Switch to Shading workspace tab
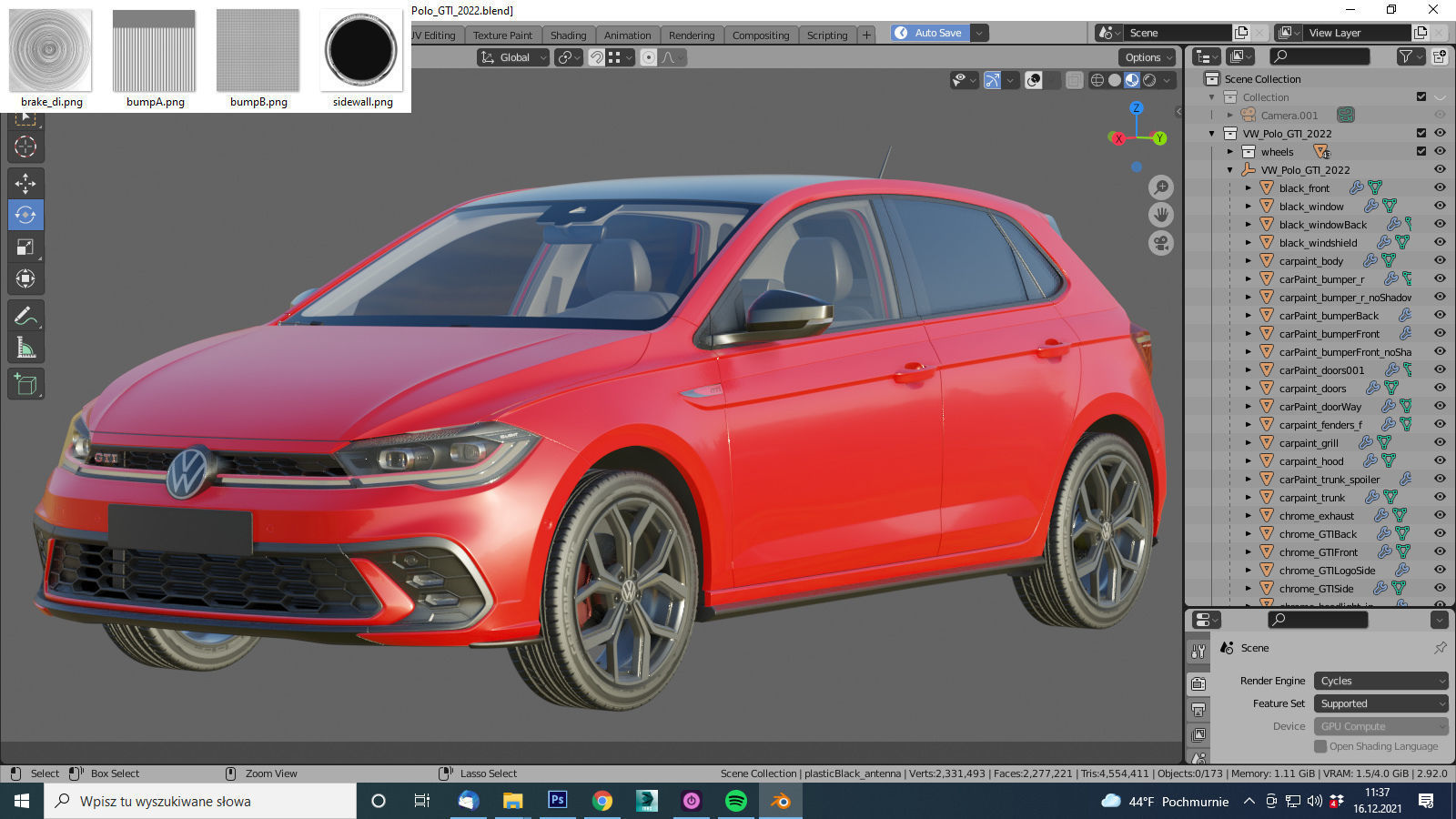The image size is (1456, 819). 568,35
